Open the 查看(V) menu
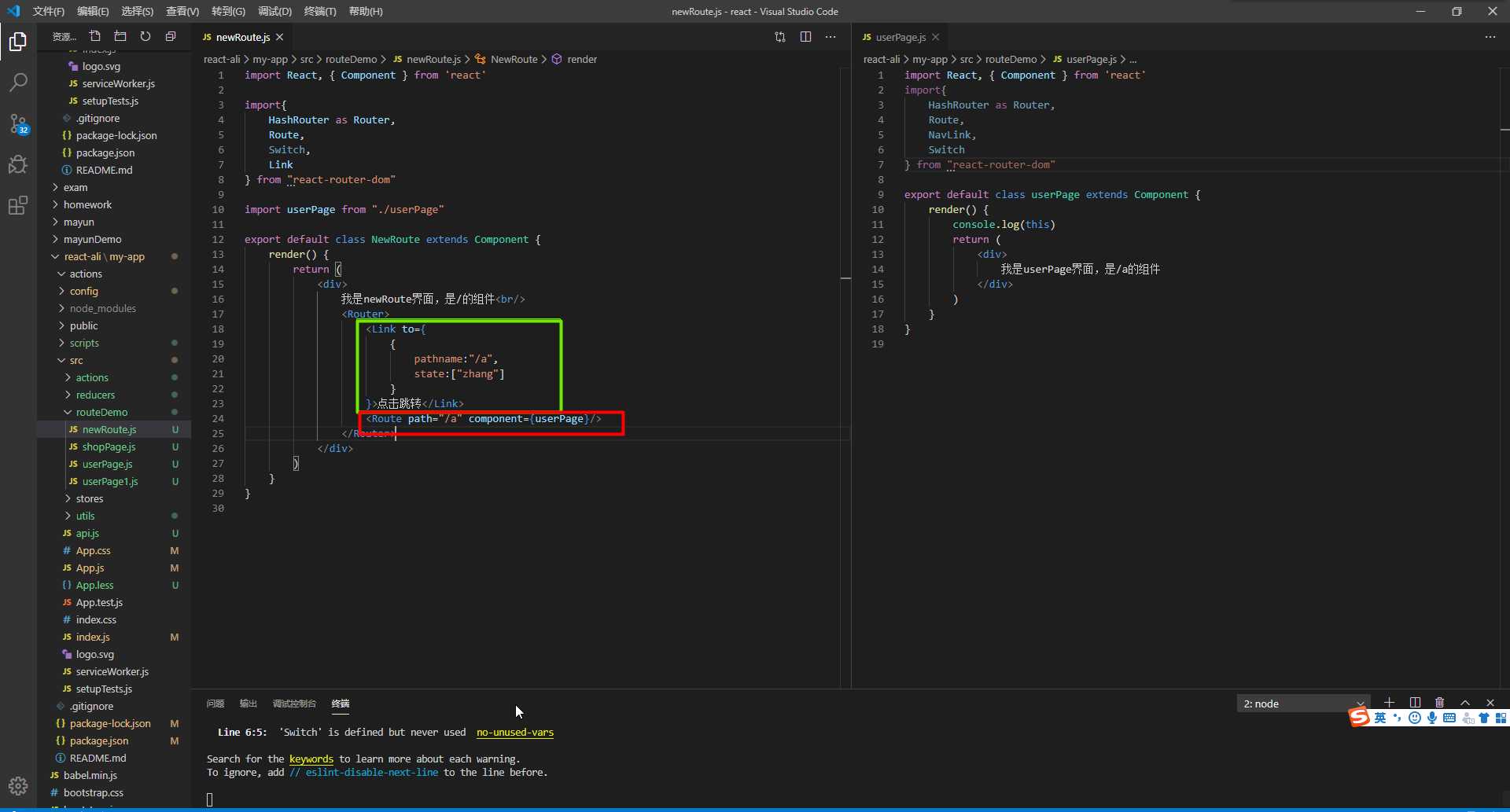This screenshot has height=812, width=1510. point(182,11)
